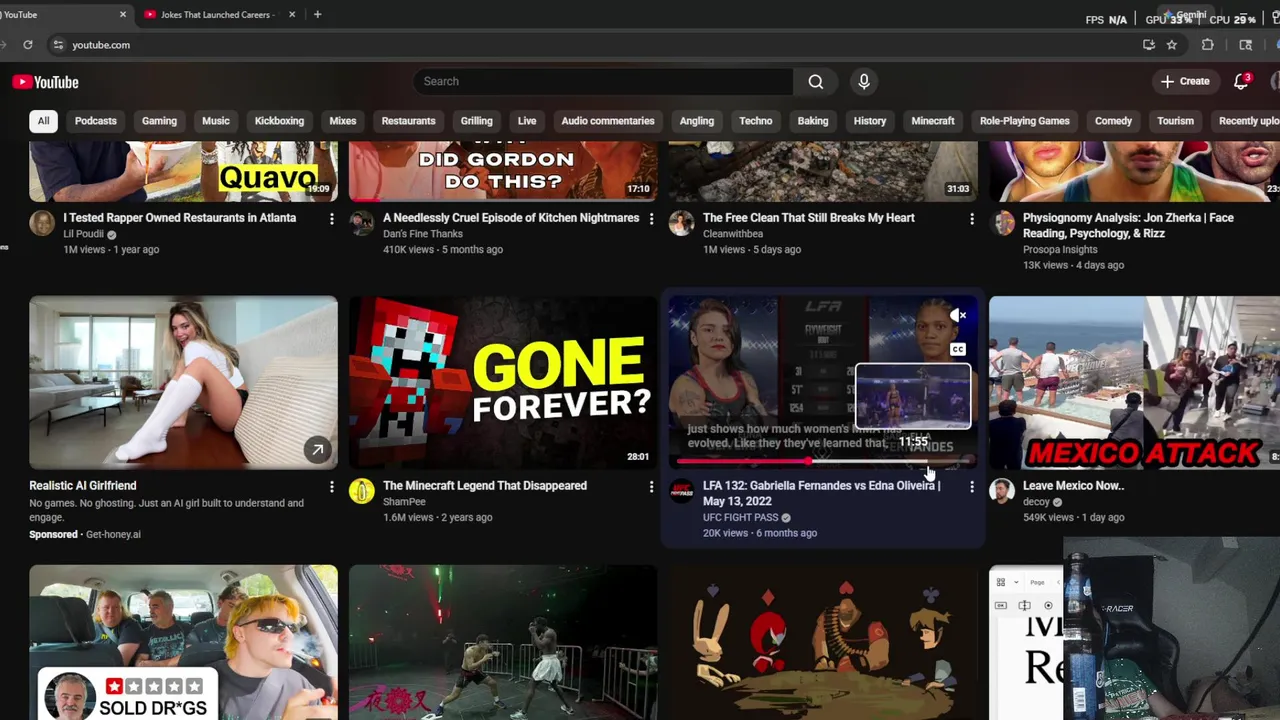Click the Create button
The height and width of the screenshot is (720, 1280).
tap(1185, 82)
